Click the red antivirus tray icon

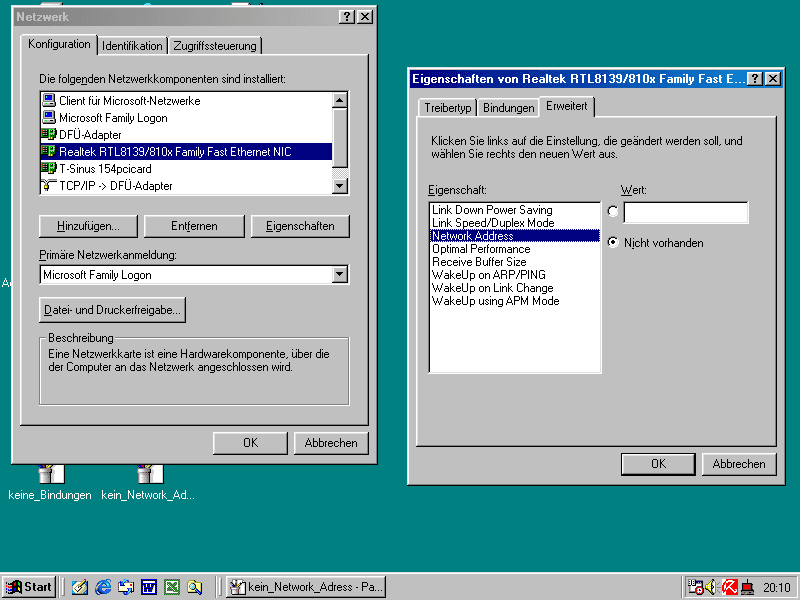(730, 588)
